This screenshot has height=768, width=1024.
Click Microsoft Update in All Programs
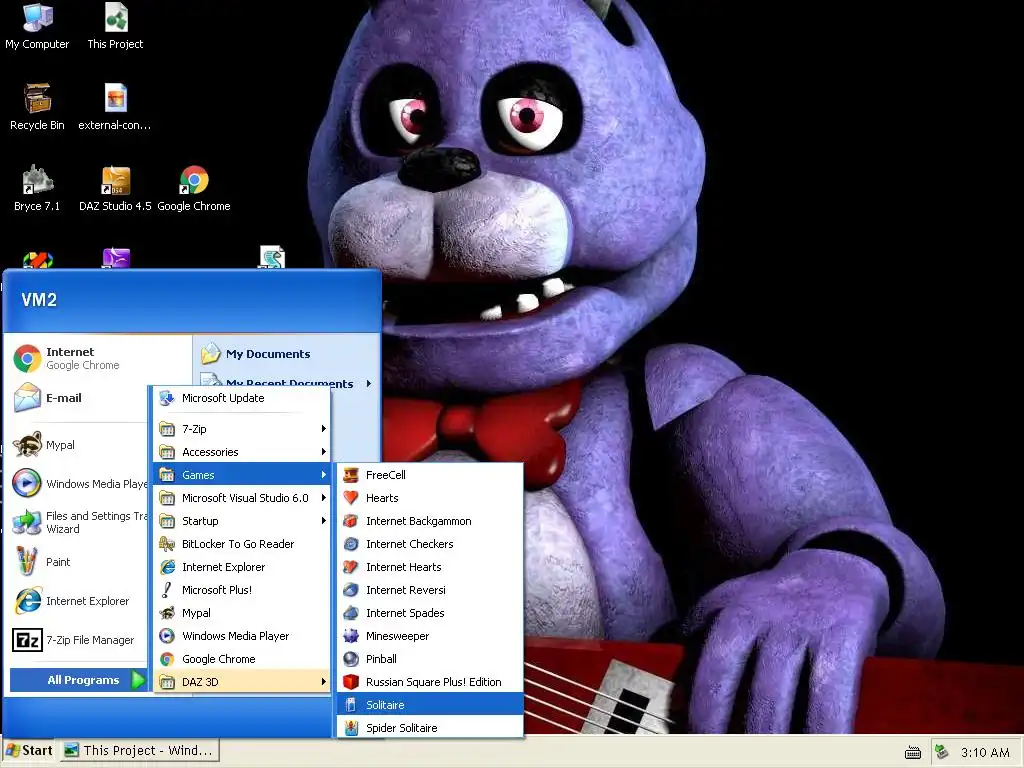pos(242,398)
